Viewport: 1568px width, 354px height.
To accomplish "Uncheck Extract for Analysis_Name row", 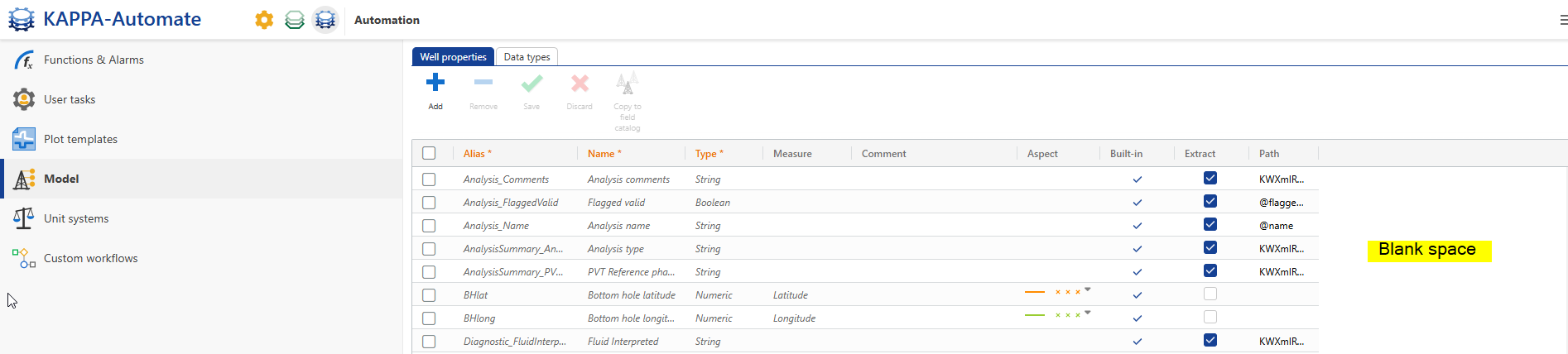I will point(1210,224).
